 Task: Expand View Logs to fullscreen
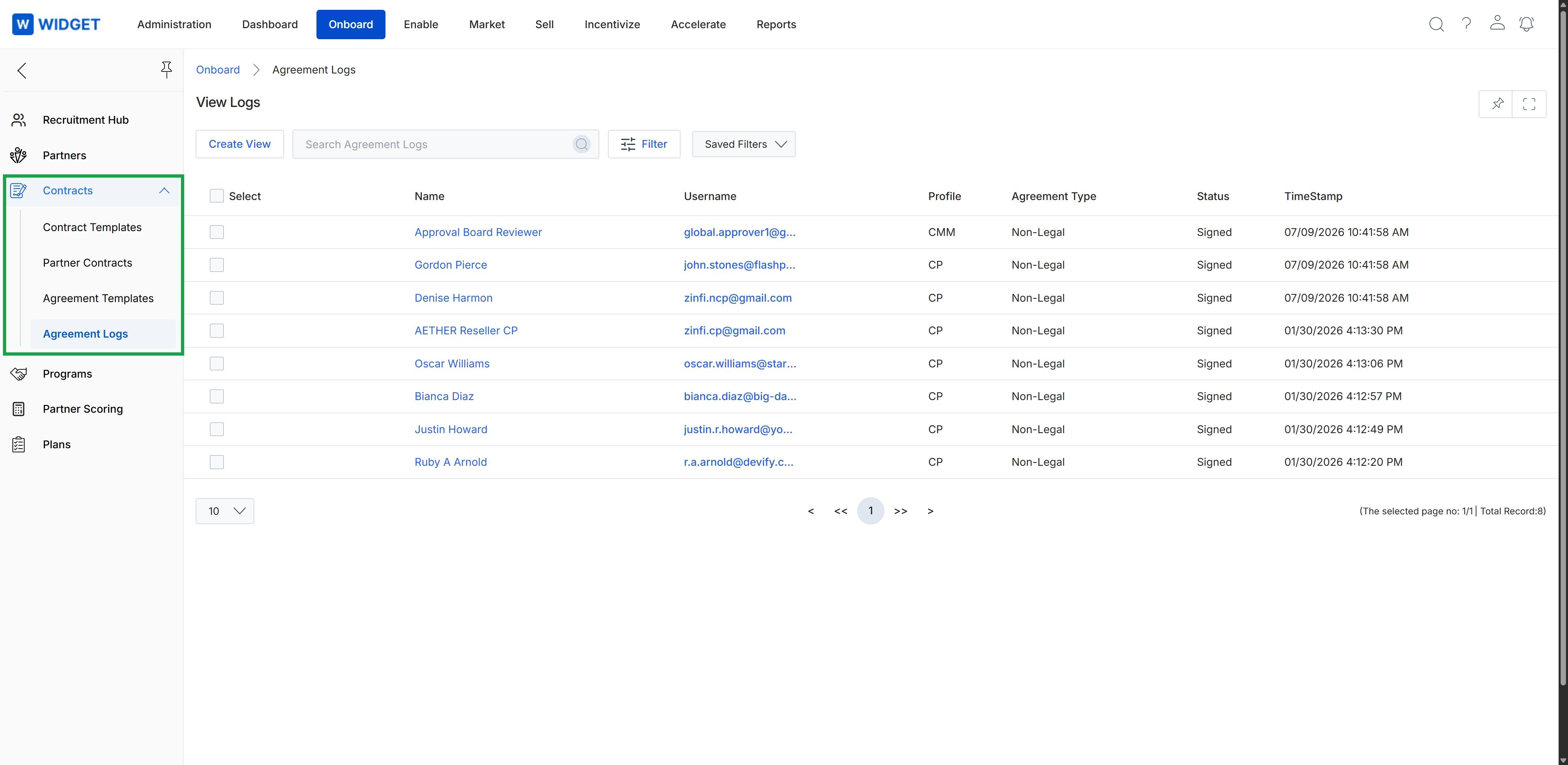pos(1528,103)
